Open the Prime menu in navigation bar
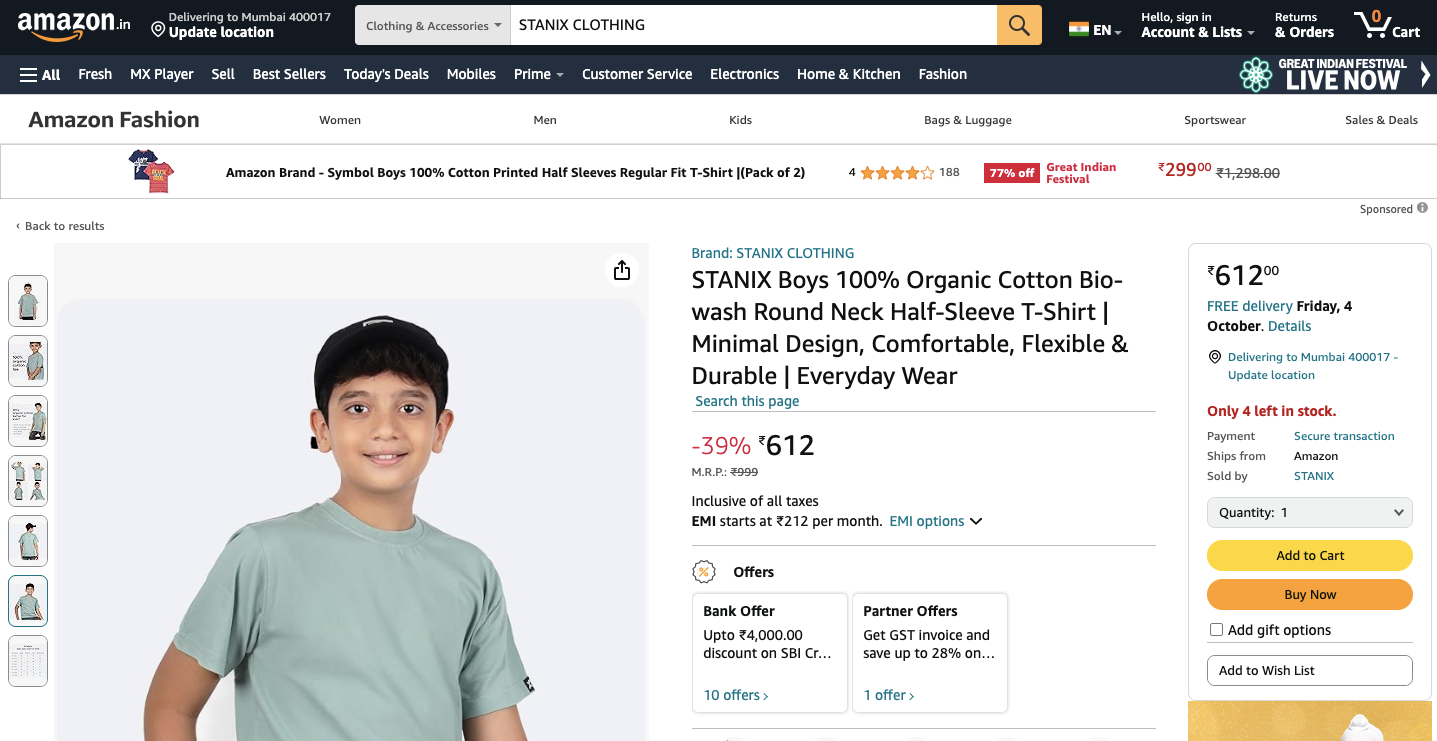Viewport: 1437px width, 741px height. pyautogui.click(x=538, y=74)
